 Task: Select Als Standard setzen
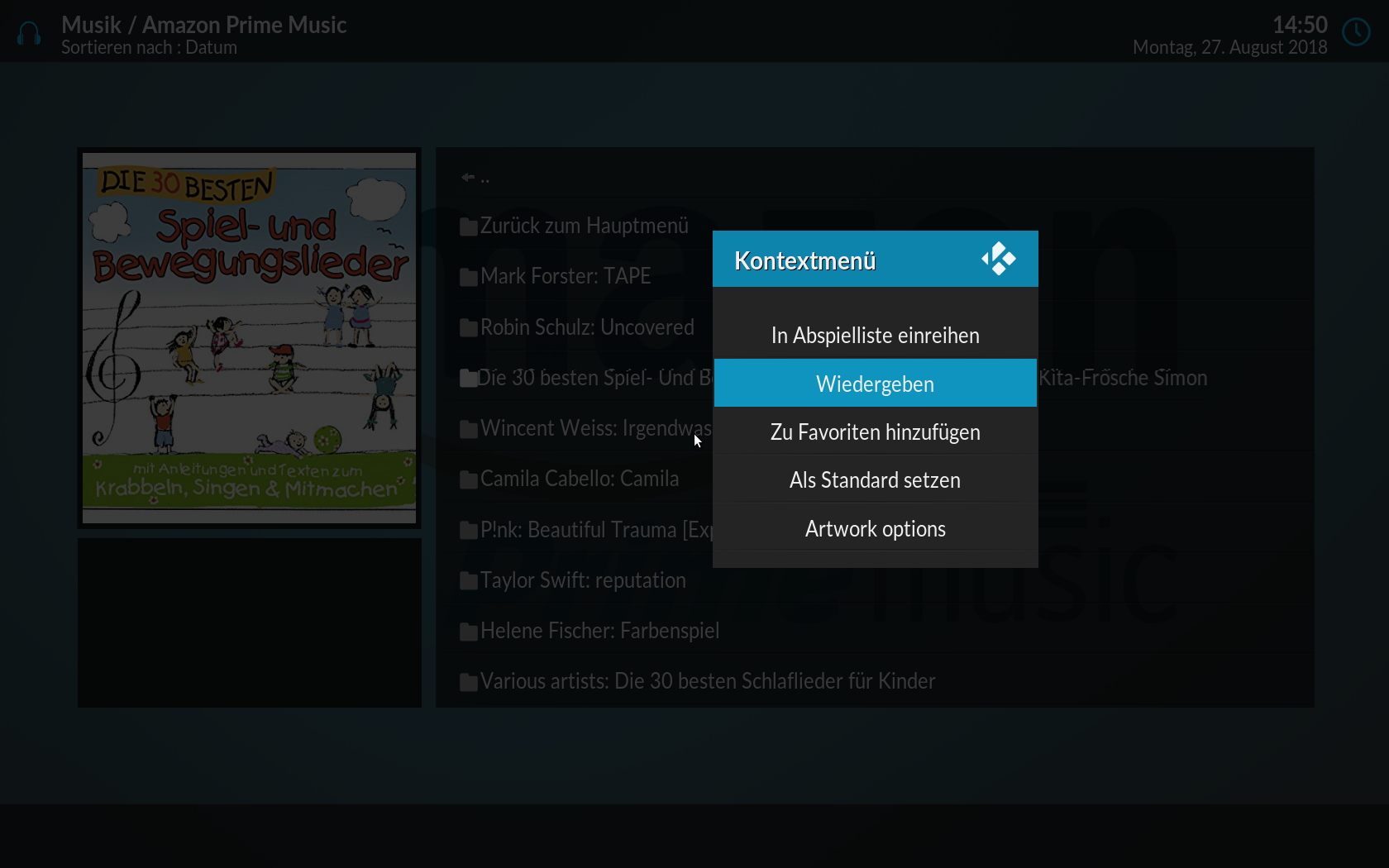875,479
